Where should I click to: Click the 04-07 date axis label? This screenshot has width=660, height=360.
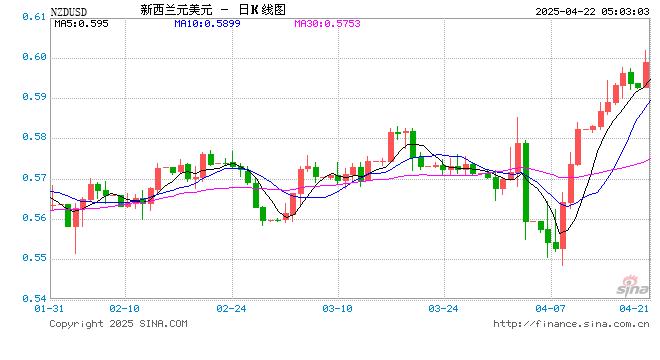(550, 309)
